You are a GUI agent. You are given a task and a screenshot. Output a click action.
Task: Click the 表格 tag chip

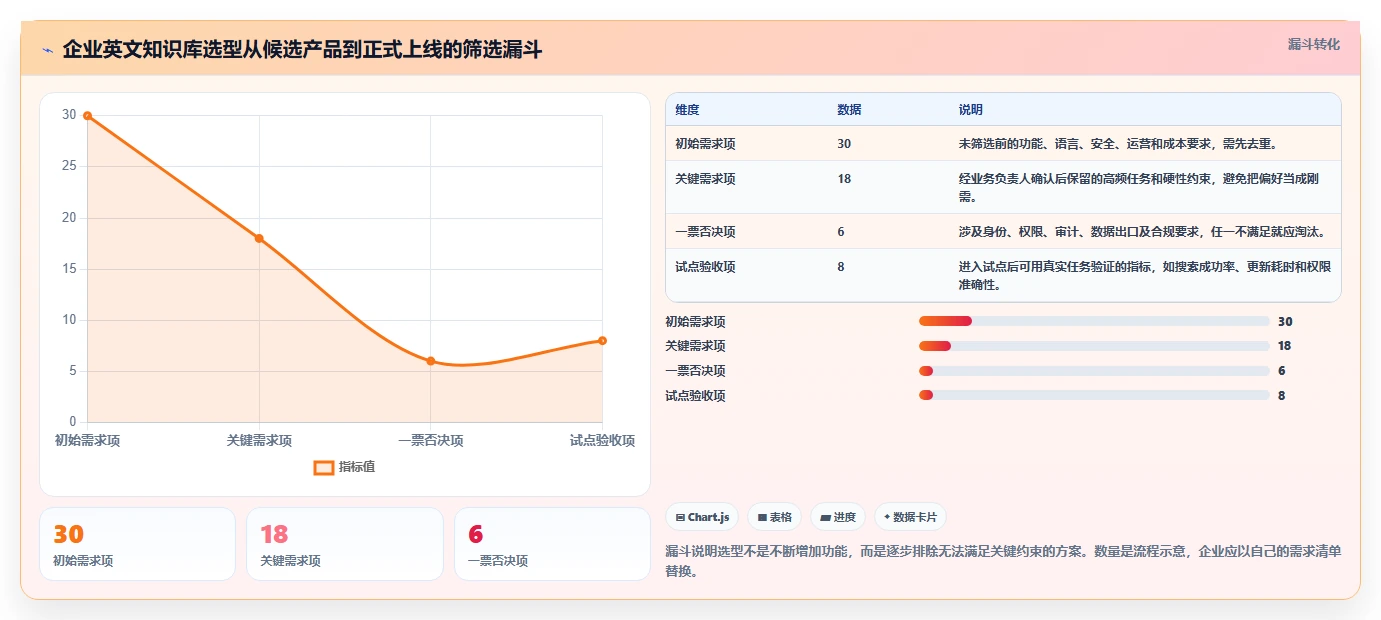(775, 517)
